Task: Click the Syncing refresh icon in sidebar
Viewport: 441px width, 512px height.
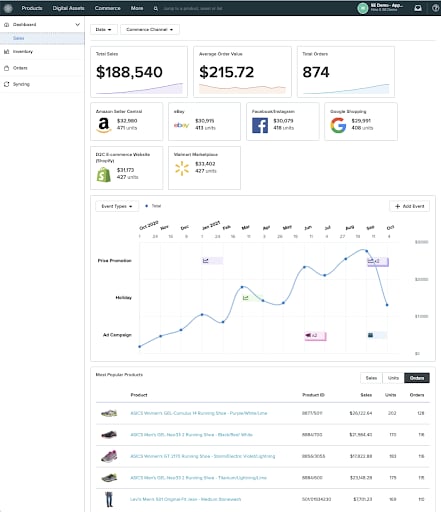Action: 6,84
